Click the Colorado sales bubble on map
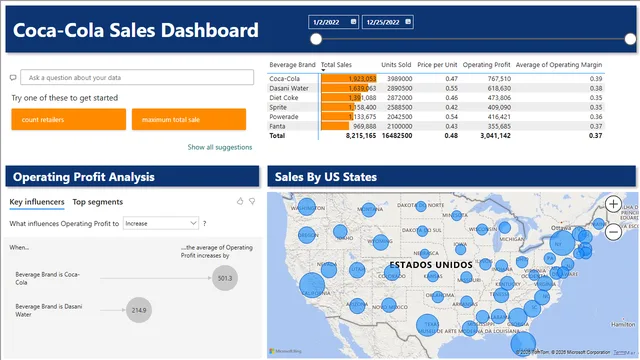 pyautogui.click(x=392, y=272)
